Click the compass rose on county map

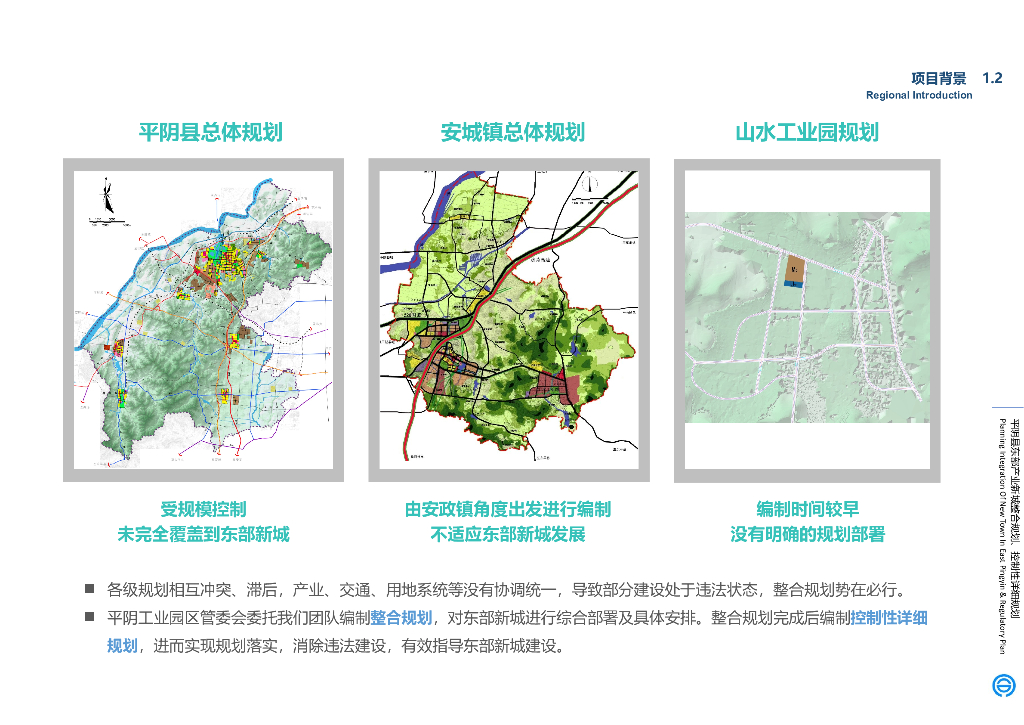point(106,195)
